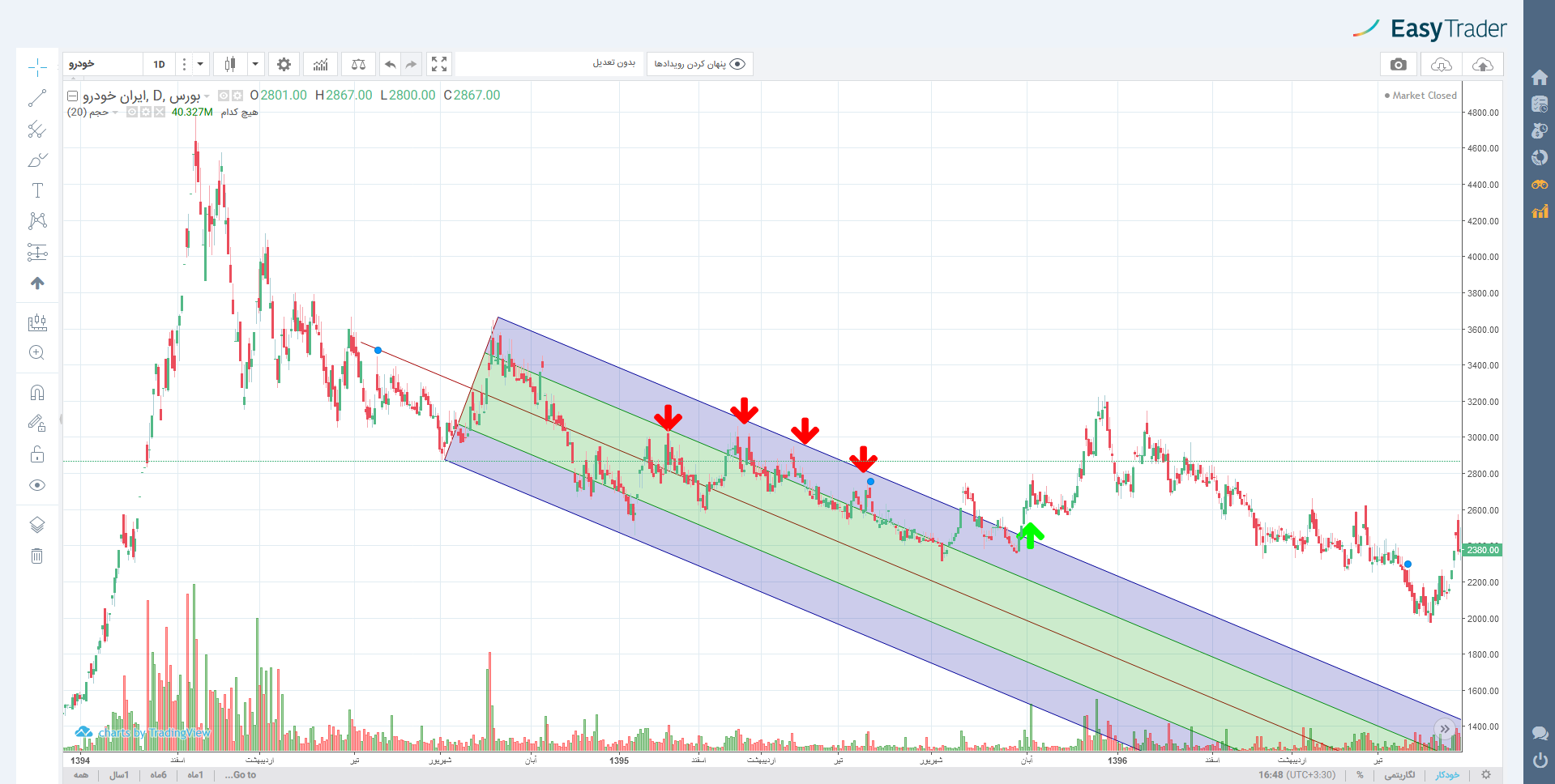Open compare symbols with the scales icon
Viewport: 1555px width, 784px height.
coord(358,64)
